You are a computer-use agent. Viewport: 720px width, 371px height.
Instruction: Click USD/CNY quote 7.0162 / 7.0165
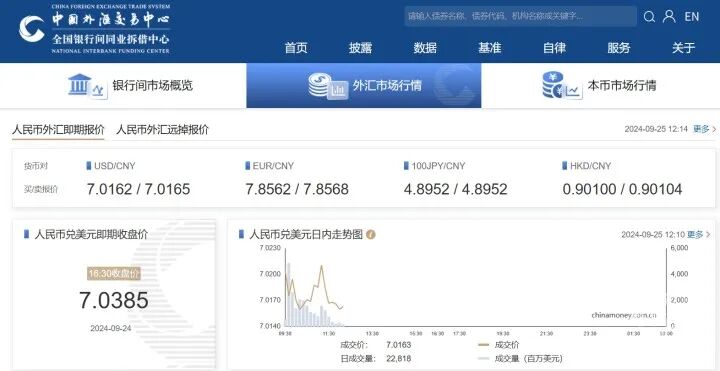click(x=138, y=189)
